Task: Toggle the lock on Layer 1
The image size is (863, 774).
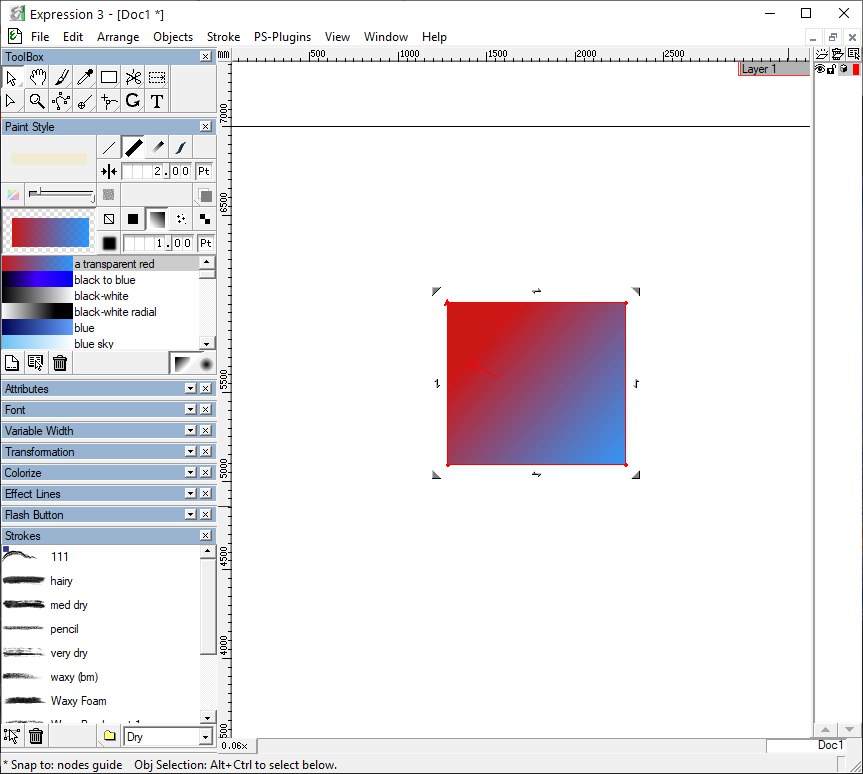Action: pyautogui.click(x=831, y=69)
